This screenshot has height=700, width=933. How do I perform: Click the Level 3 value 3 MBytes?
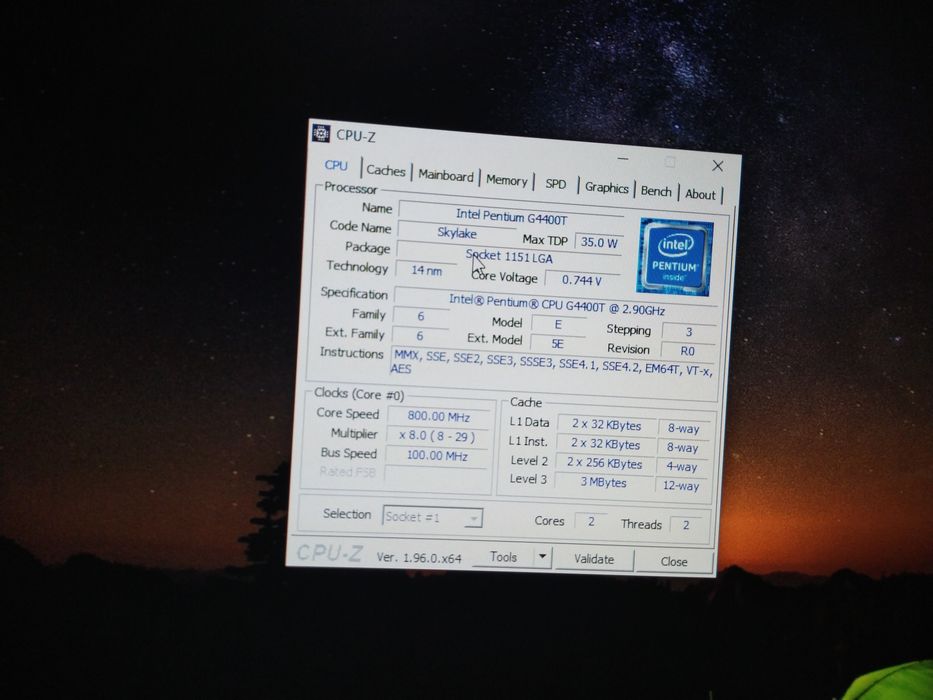click(x=603, y=482)
